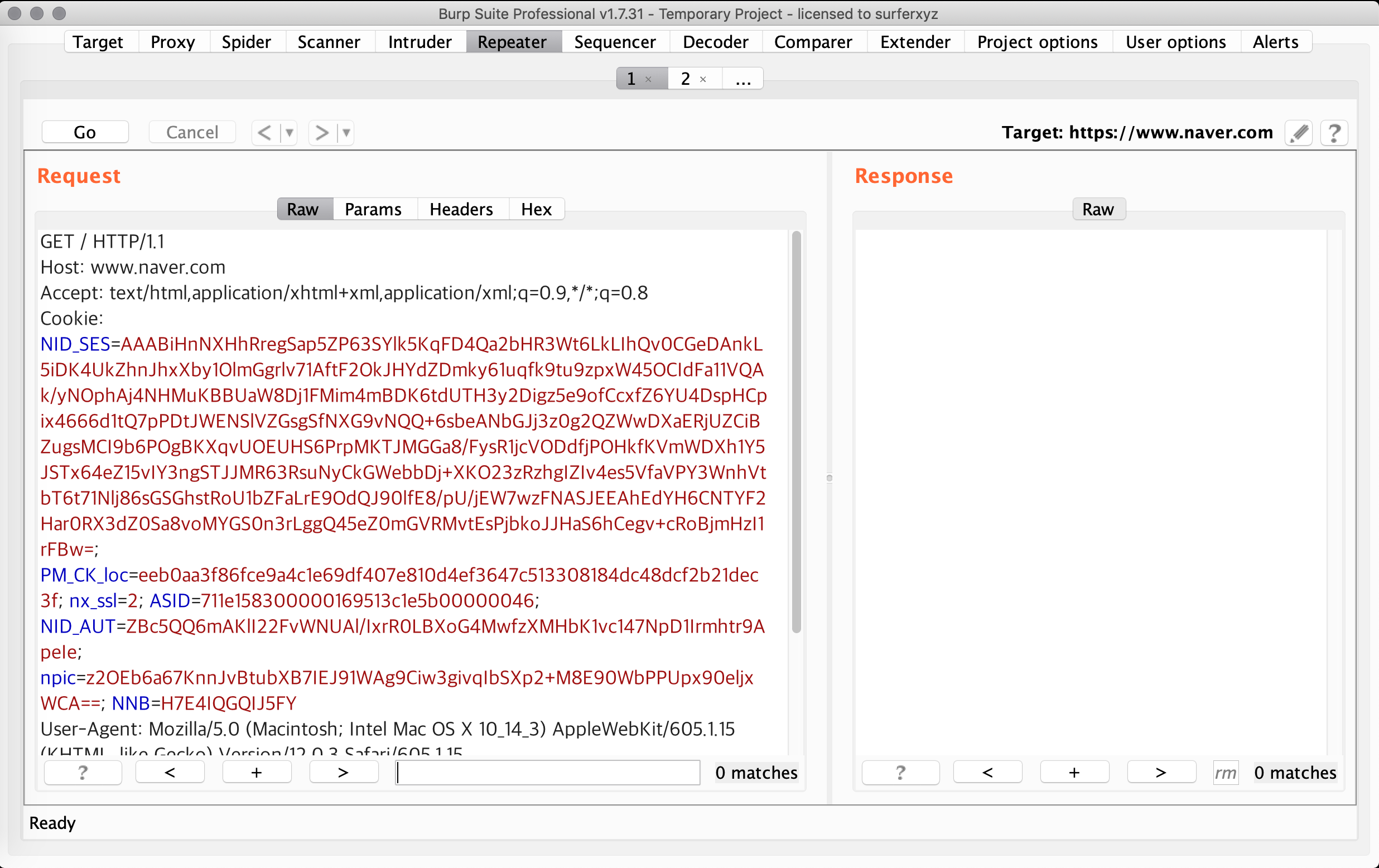
Task: Switch request view to Params tab
Action: pyautogui.click(x=373, y=209)
